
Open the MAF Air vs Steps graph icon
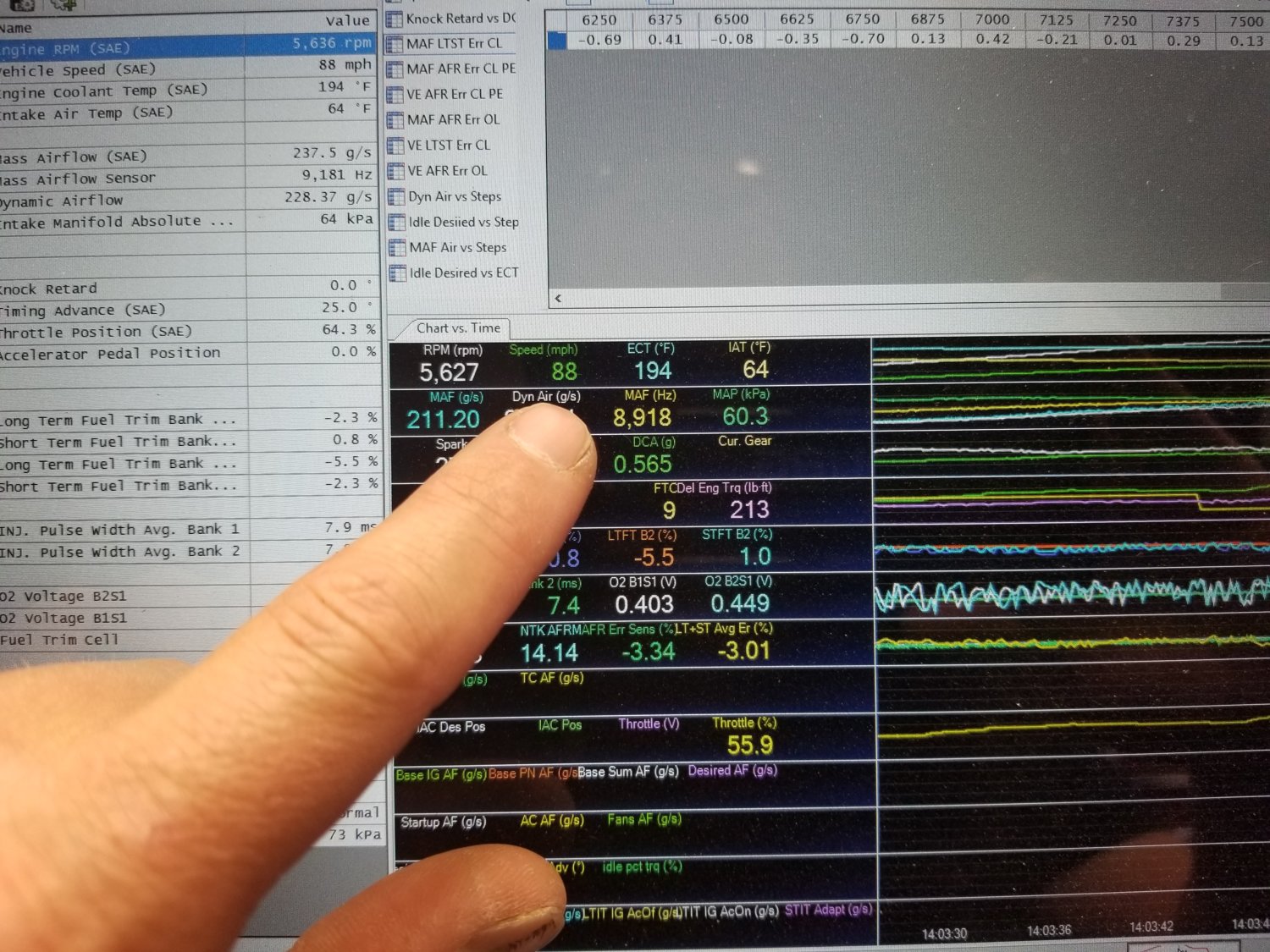397,248
